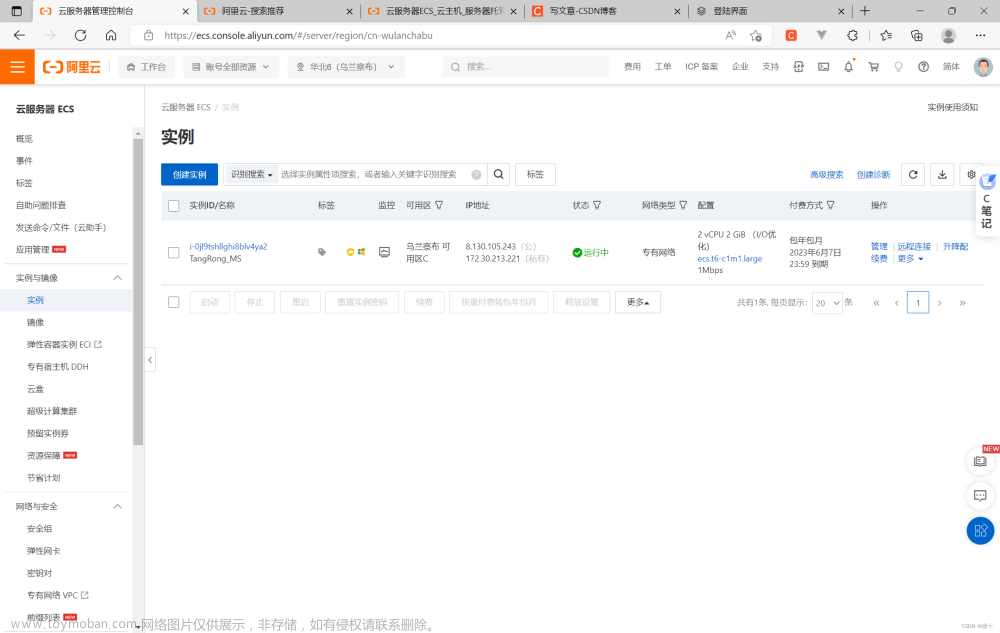Open the browser extensions icon
1000x633 pixels.
(x=853, y=36)
